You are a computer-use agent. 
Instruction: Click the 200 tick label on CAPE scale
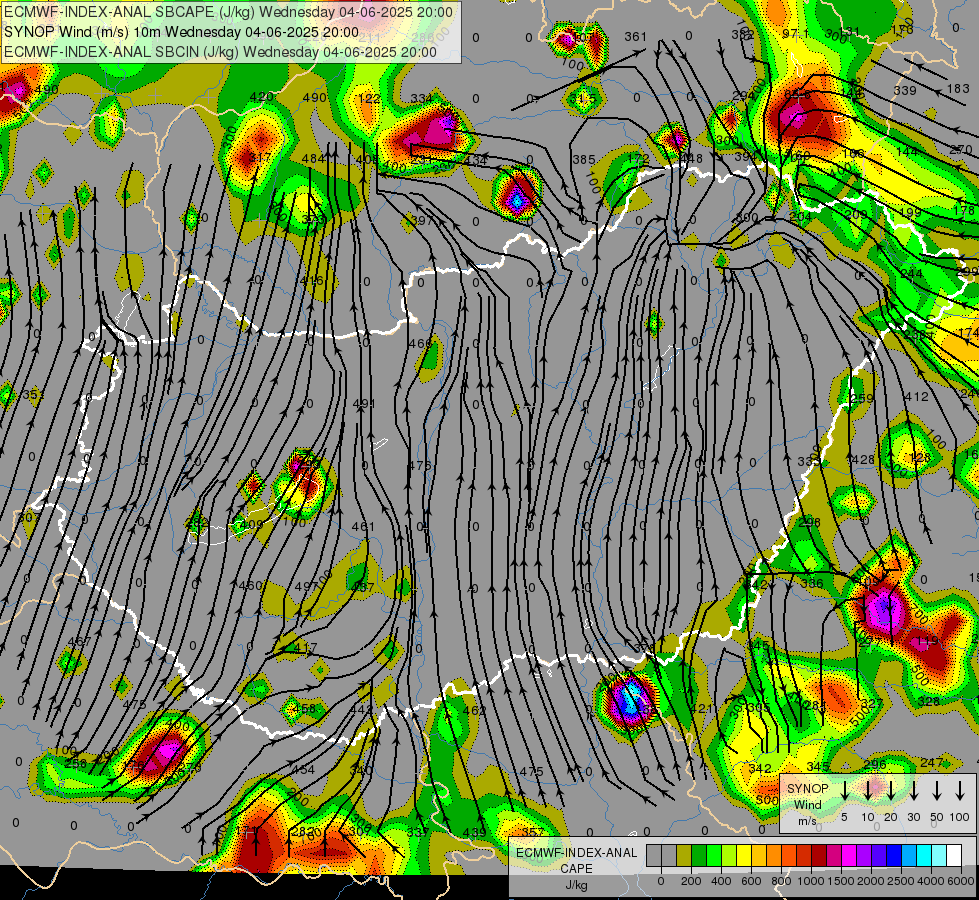691,881
